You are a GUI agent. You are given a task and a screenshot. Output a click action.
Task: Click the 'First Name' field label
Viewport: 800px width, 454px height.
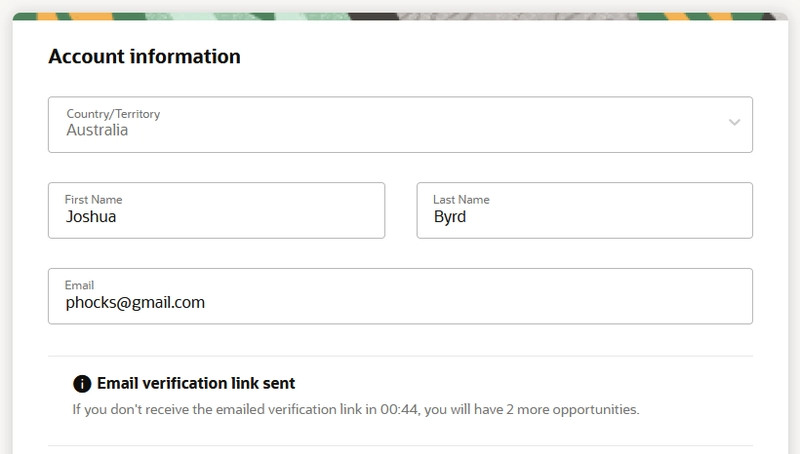pyautogui.click(x=93, y=200)
